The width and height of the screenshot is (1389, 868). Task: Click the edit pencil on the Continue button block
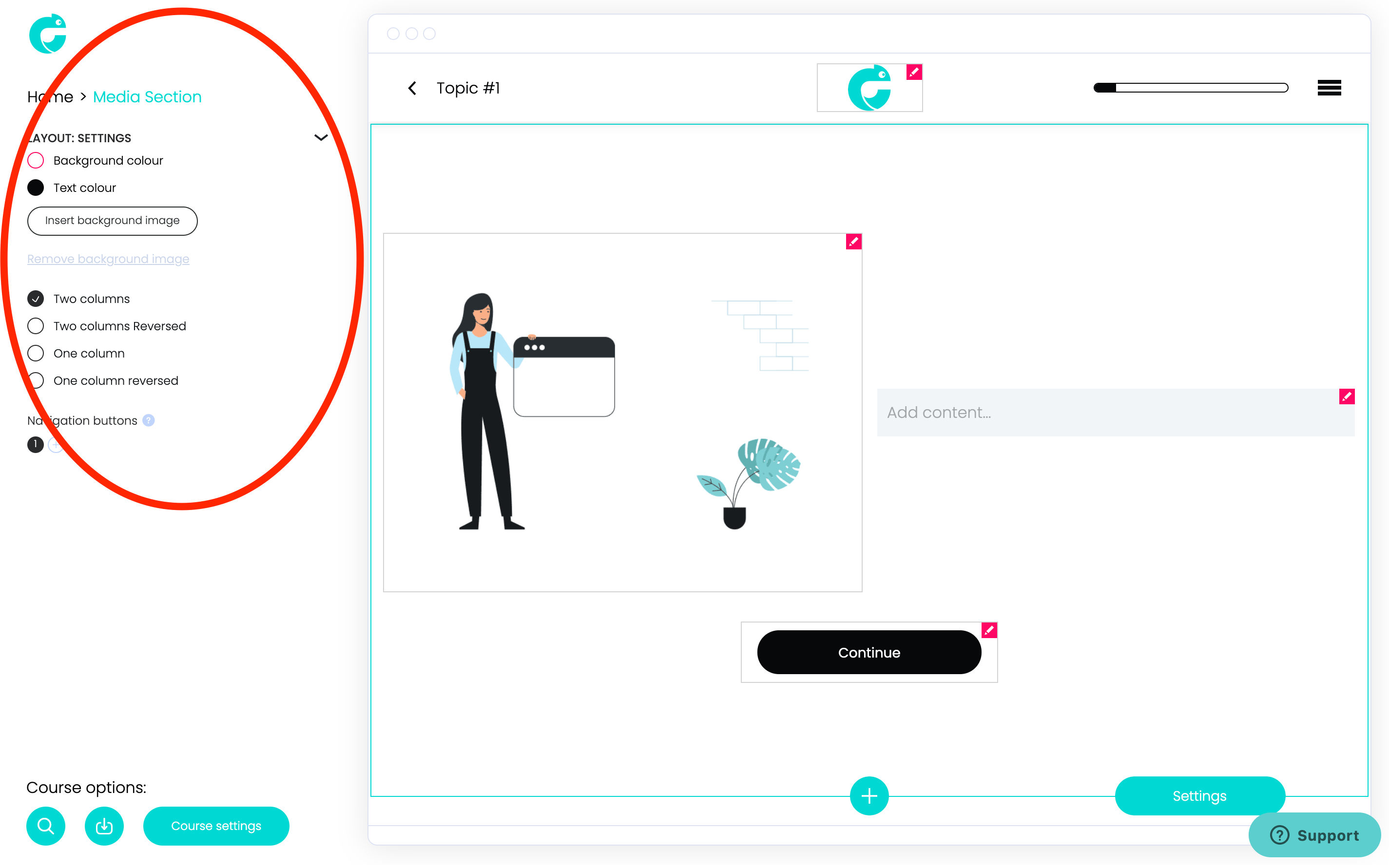coord(988,630)
